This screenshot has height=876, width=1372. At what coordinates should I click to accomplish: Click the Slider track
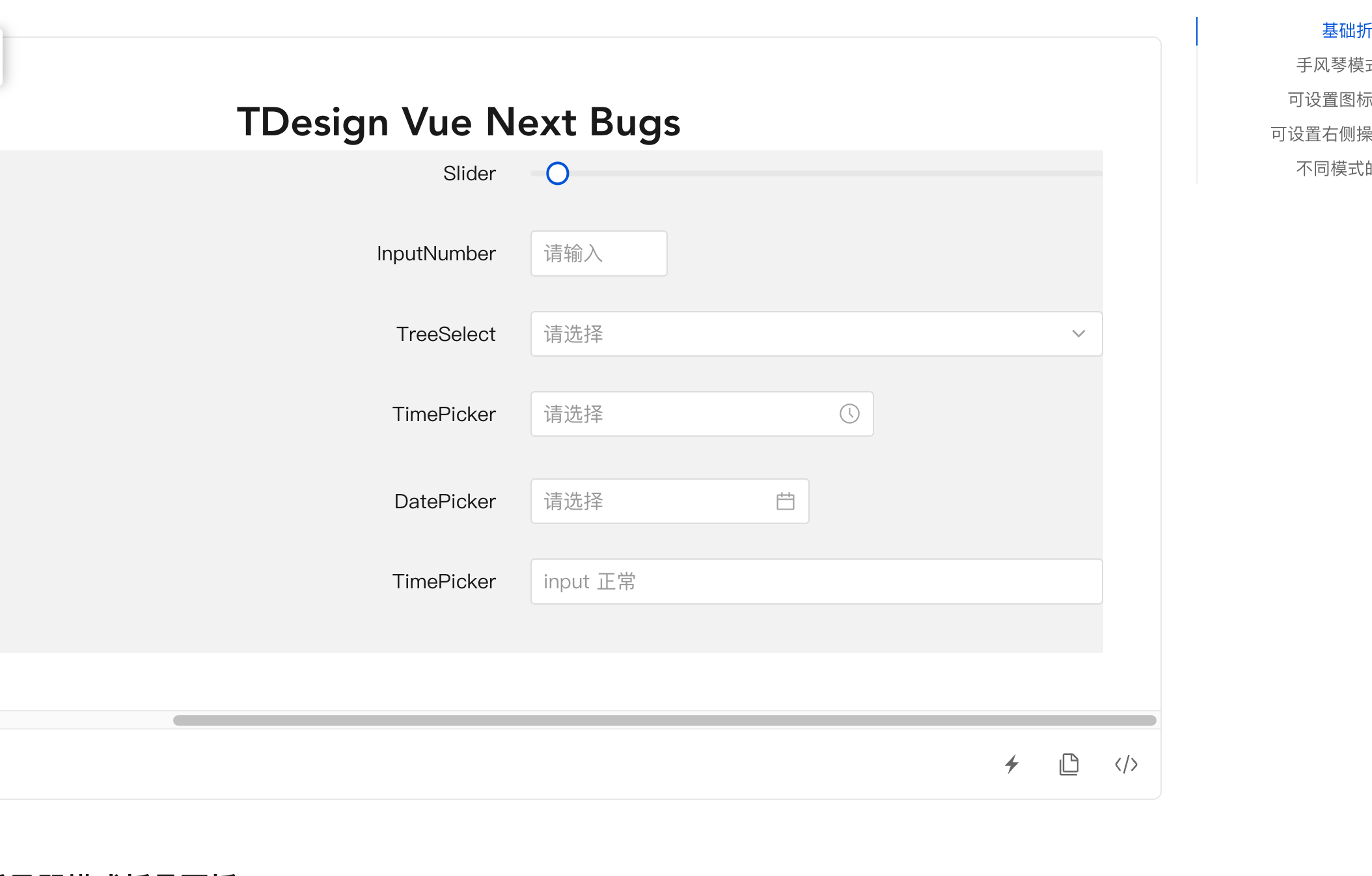tap(846, 174)
